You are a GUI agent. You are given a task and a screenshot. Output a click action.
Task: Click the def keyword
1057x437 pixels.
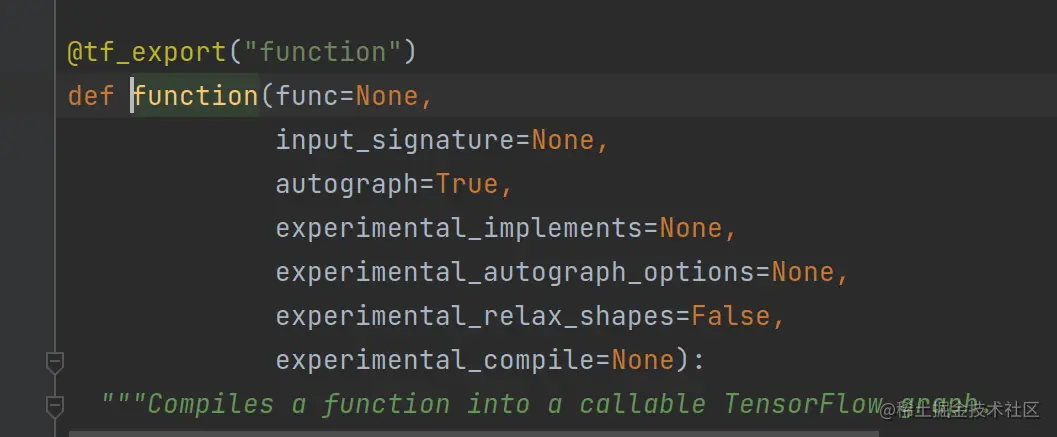click(x=91, y=96)
